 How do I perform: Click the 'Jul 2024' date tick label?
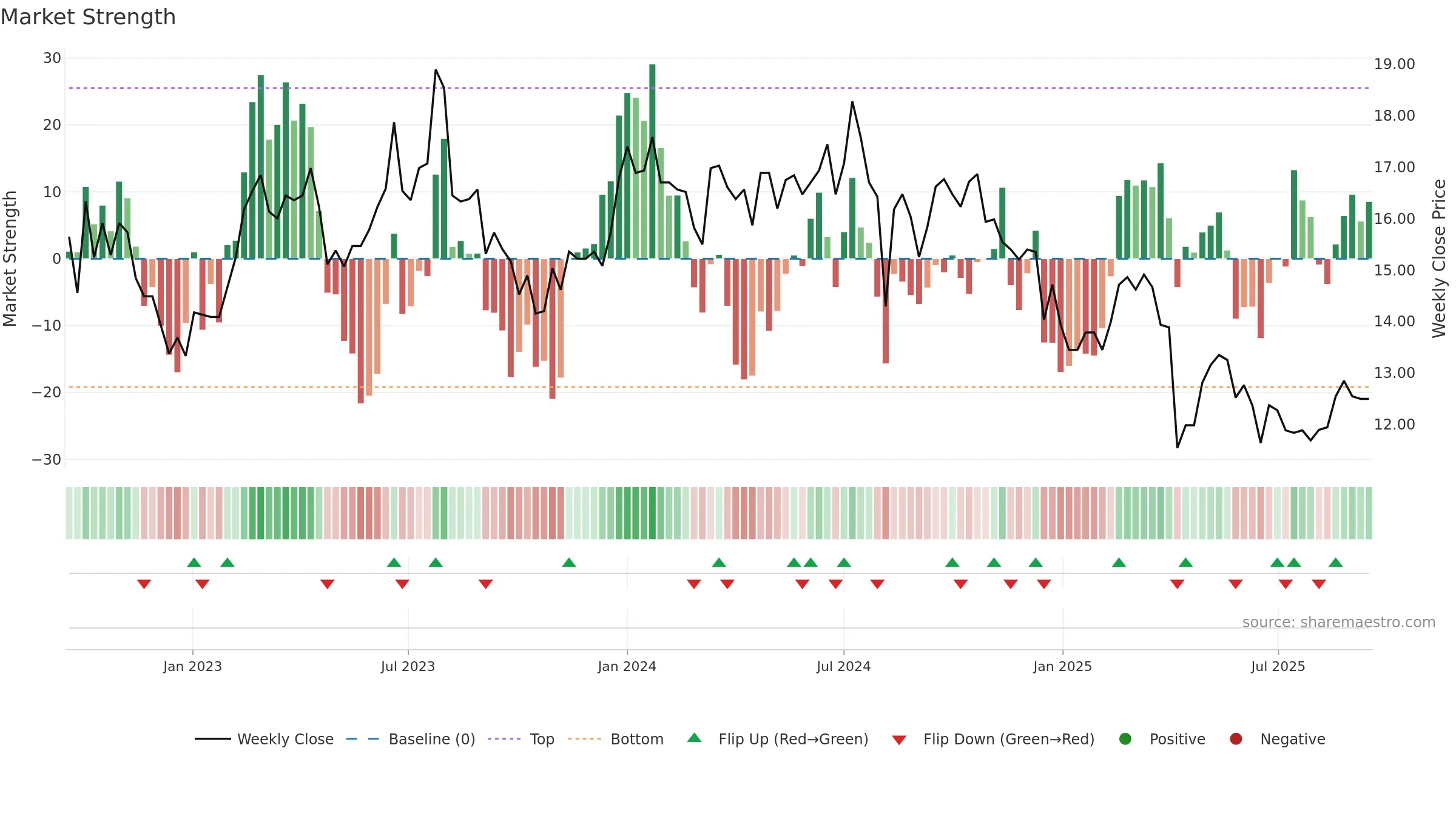(843, 666)
